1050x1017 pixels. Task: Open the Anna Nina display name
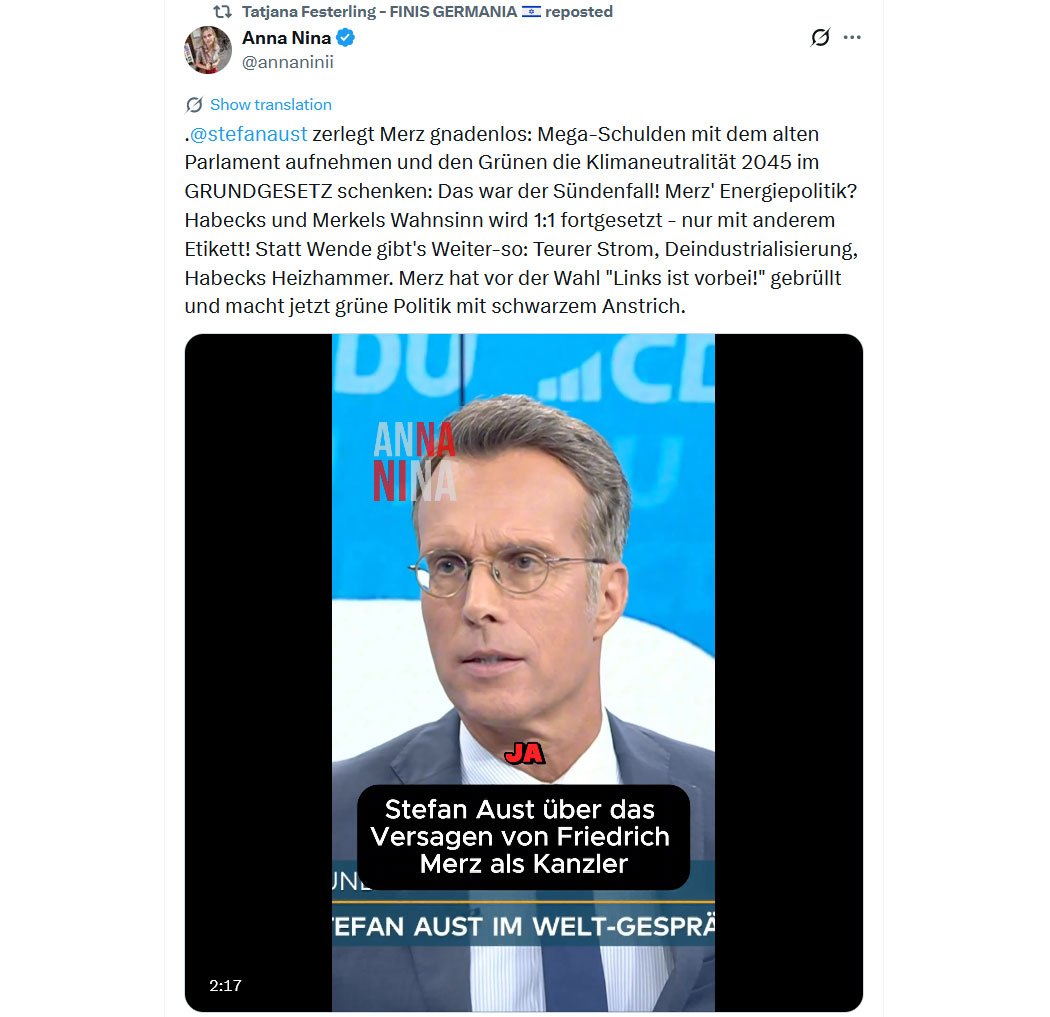[287, 37]
